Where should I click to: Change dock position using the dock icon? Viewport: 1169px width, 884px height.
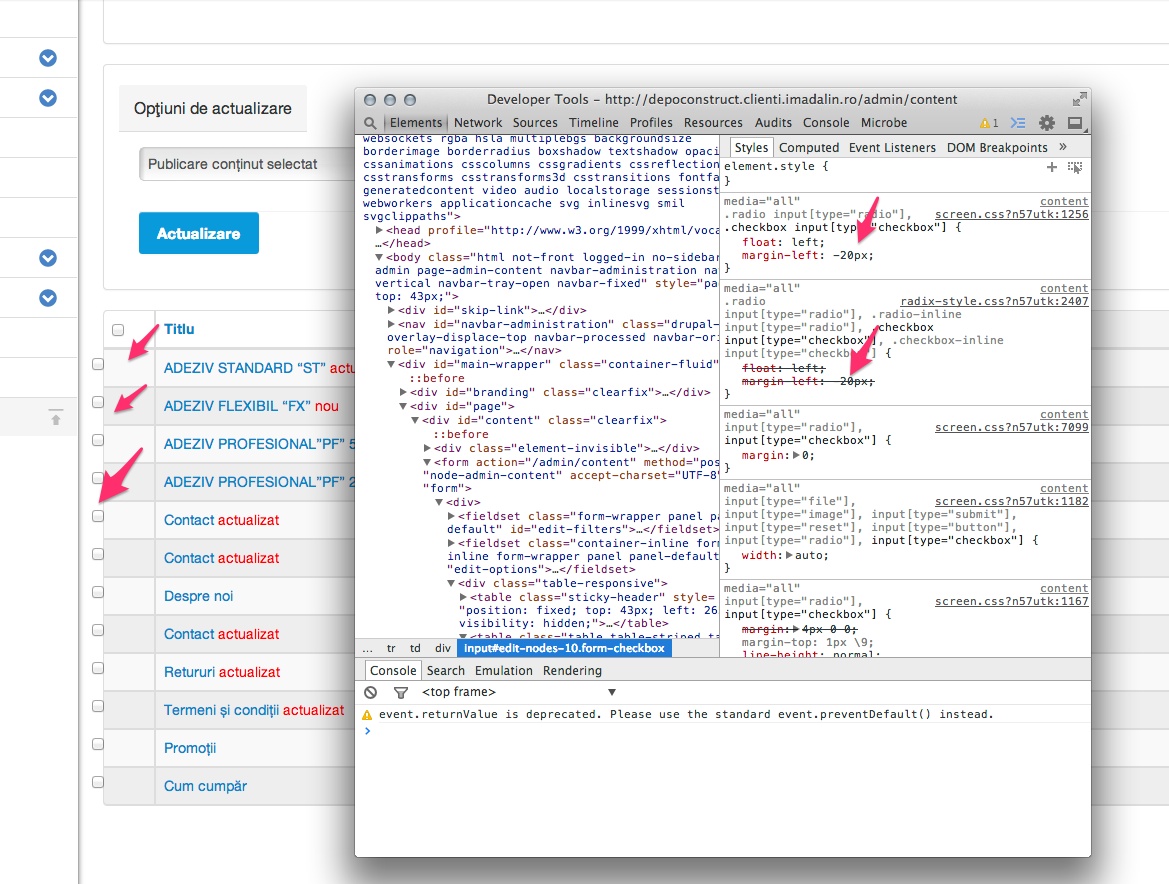(x=1074, y=122)
